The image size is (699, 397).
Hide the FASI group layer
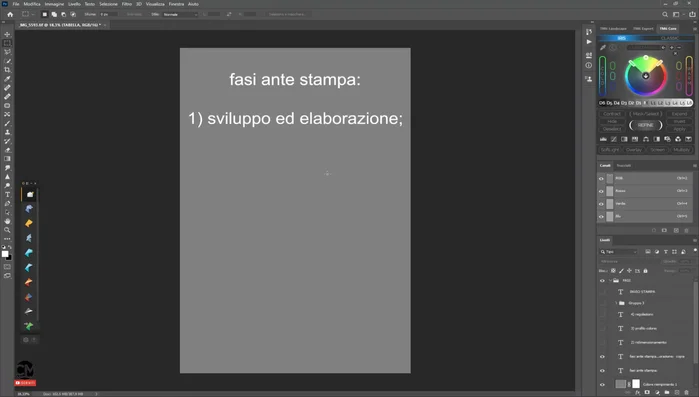point(602,281)
